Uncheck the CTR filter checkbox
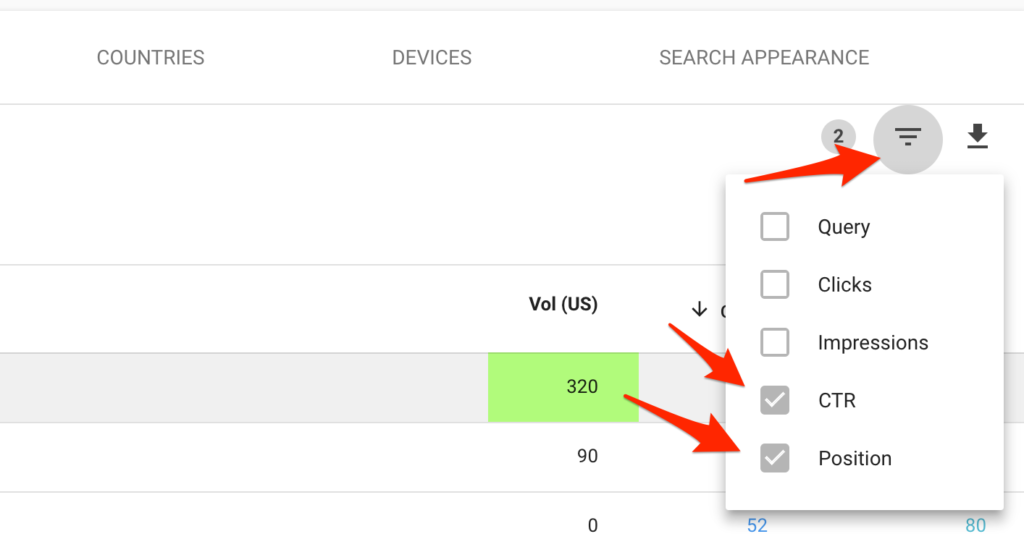The image size is (1024, 547). pos(775,400)
